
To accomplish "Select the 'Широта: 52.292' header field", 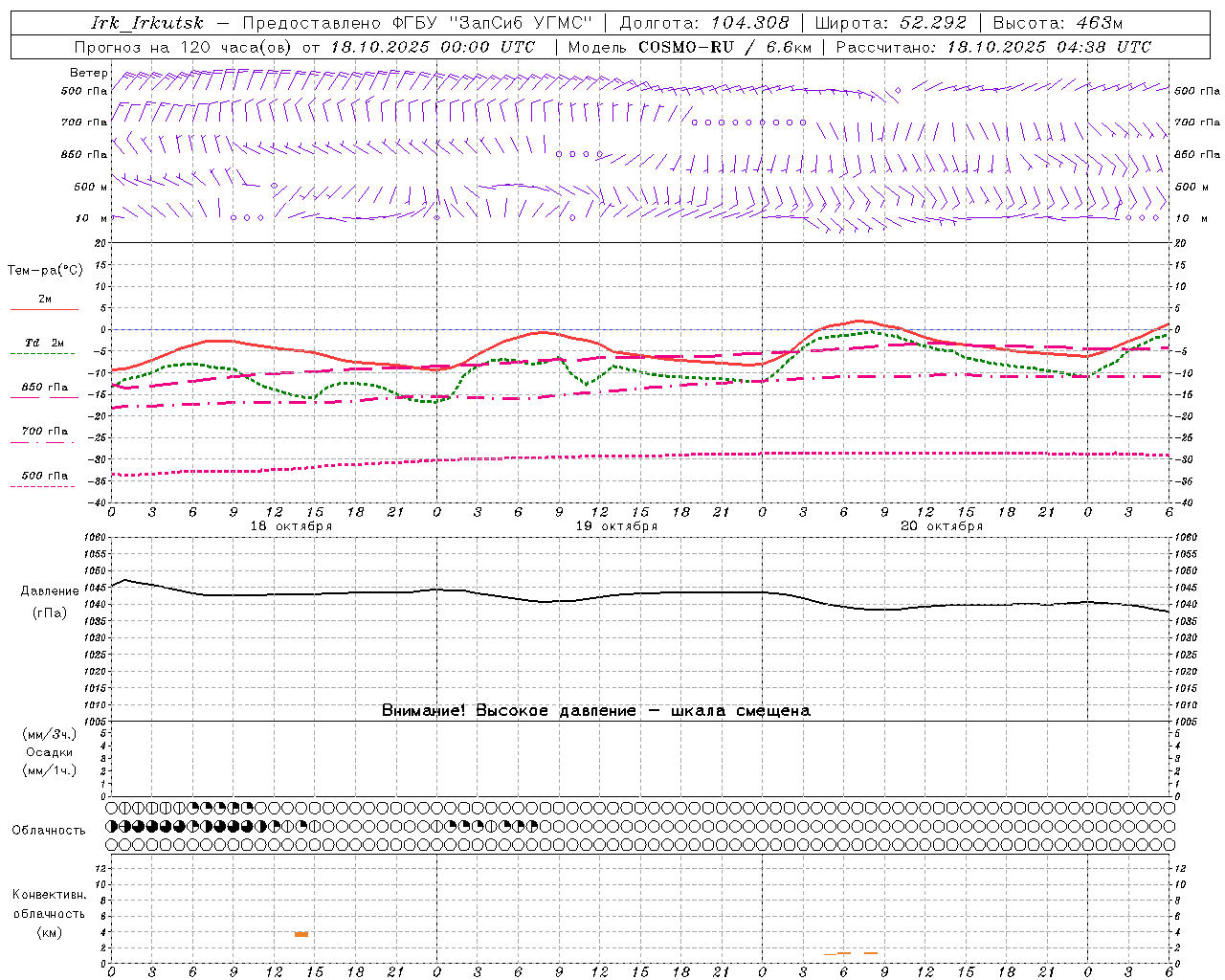I will pos(891,23).
